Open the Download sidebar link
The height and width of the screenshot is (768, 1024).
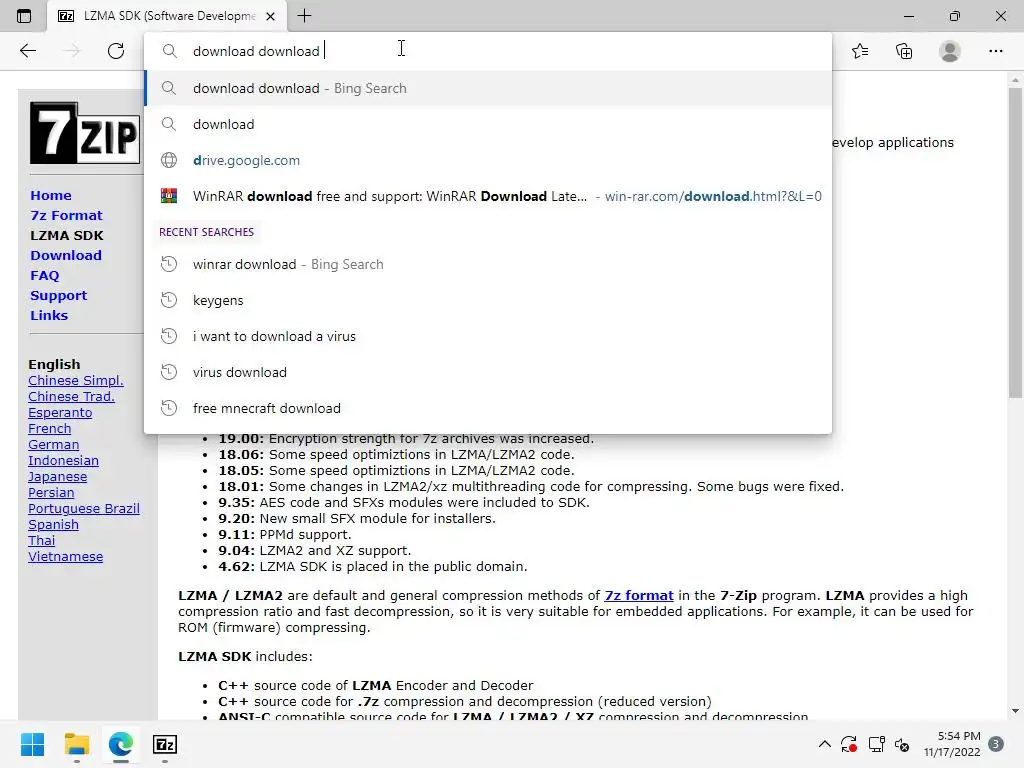(66, 255)
